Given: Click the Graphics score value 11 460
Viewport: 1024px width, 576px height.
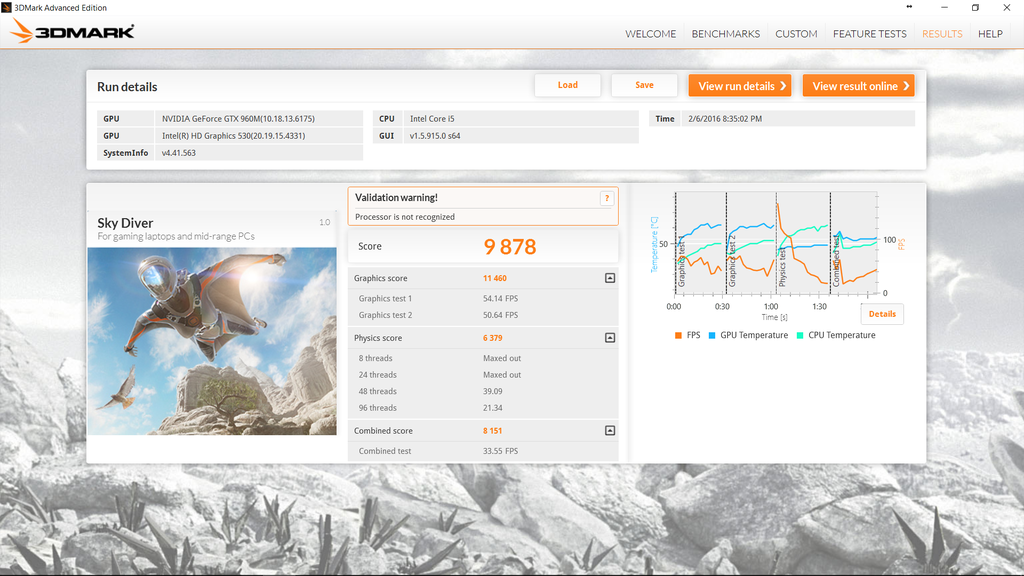Looking at the screenshot, I should (495, 278).
